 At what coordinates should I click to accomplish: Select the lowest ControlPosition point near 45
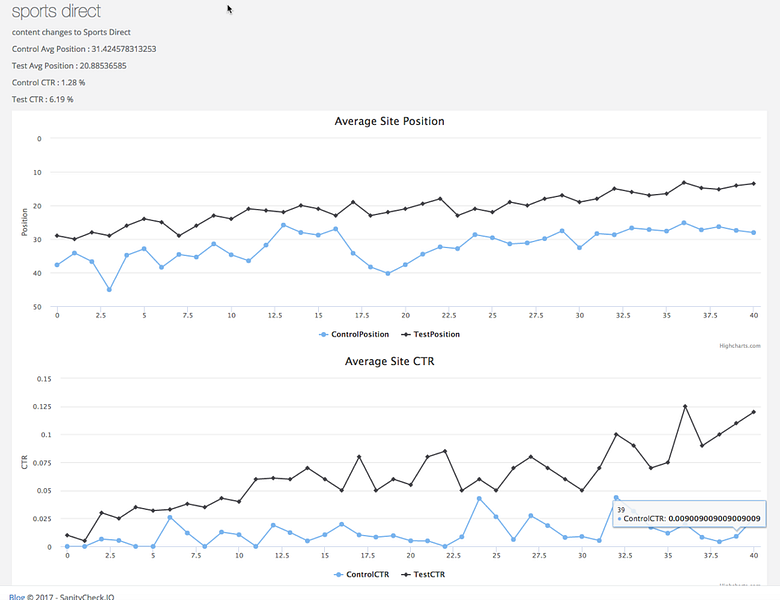click(109, 290)
